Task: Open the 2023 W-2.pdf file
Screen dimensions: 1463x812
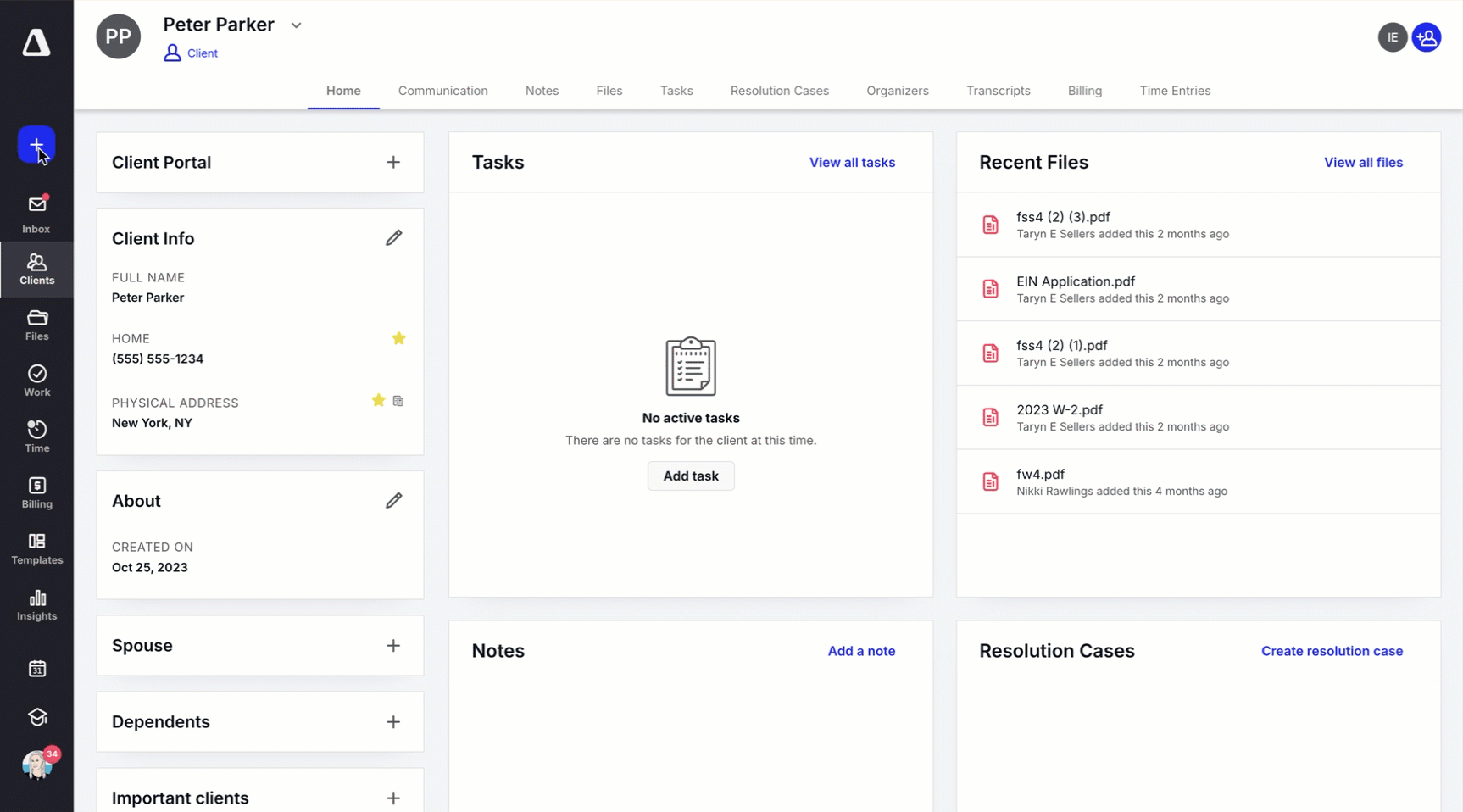Action: tap(1059, 410)
